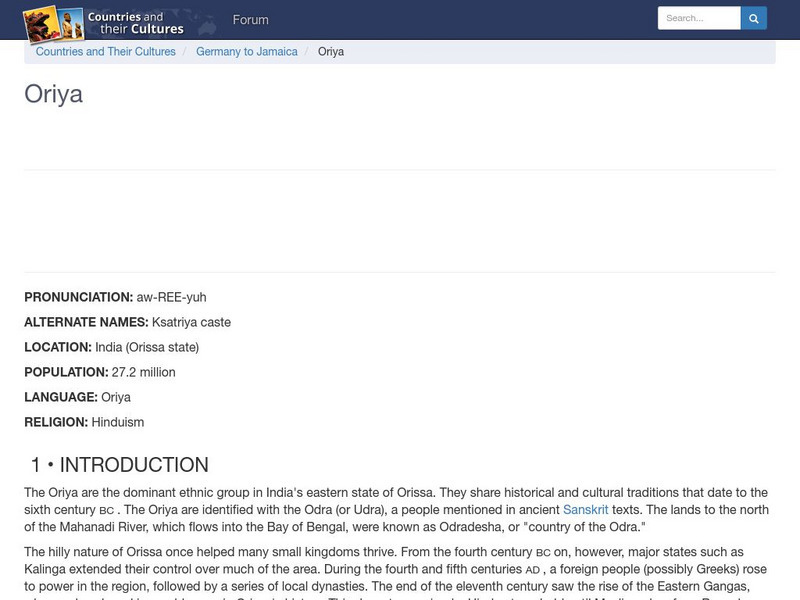This screenshot has width=800, height=600.
Task: Open the Forum menu item
Action: (251, 20)
